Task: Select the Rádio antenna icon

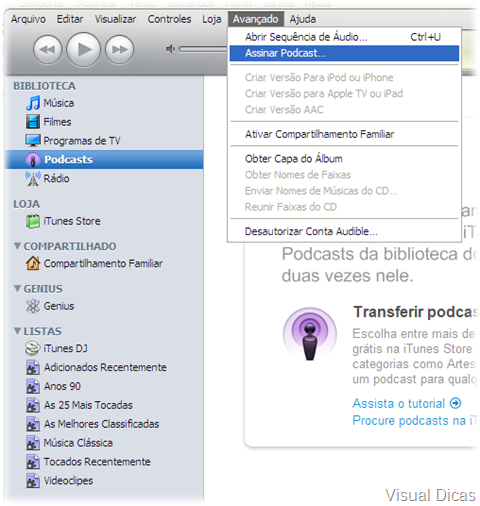Action: (33, 178)
